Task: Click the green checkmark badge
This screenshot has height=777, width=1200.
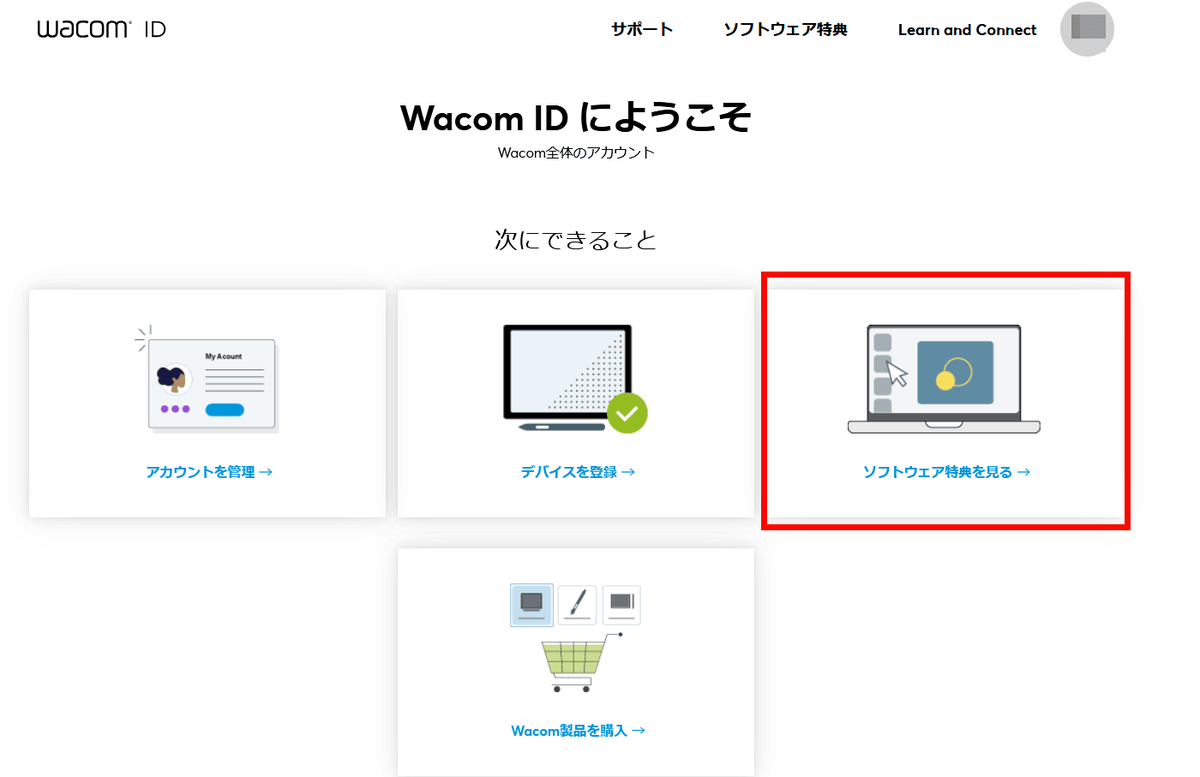Action: click(627, 412)
